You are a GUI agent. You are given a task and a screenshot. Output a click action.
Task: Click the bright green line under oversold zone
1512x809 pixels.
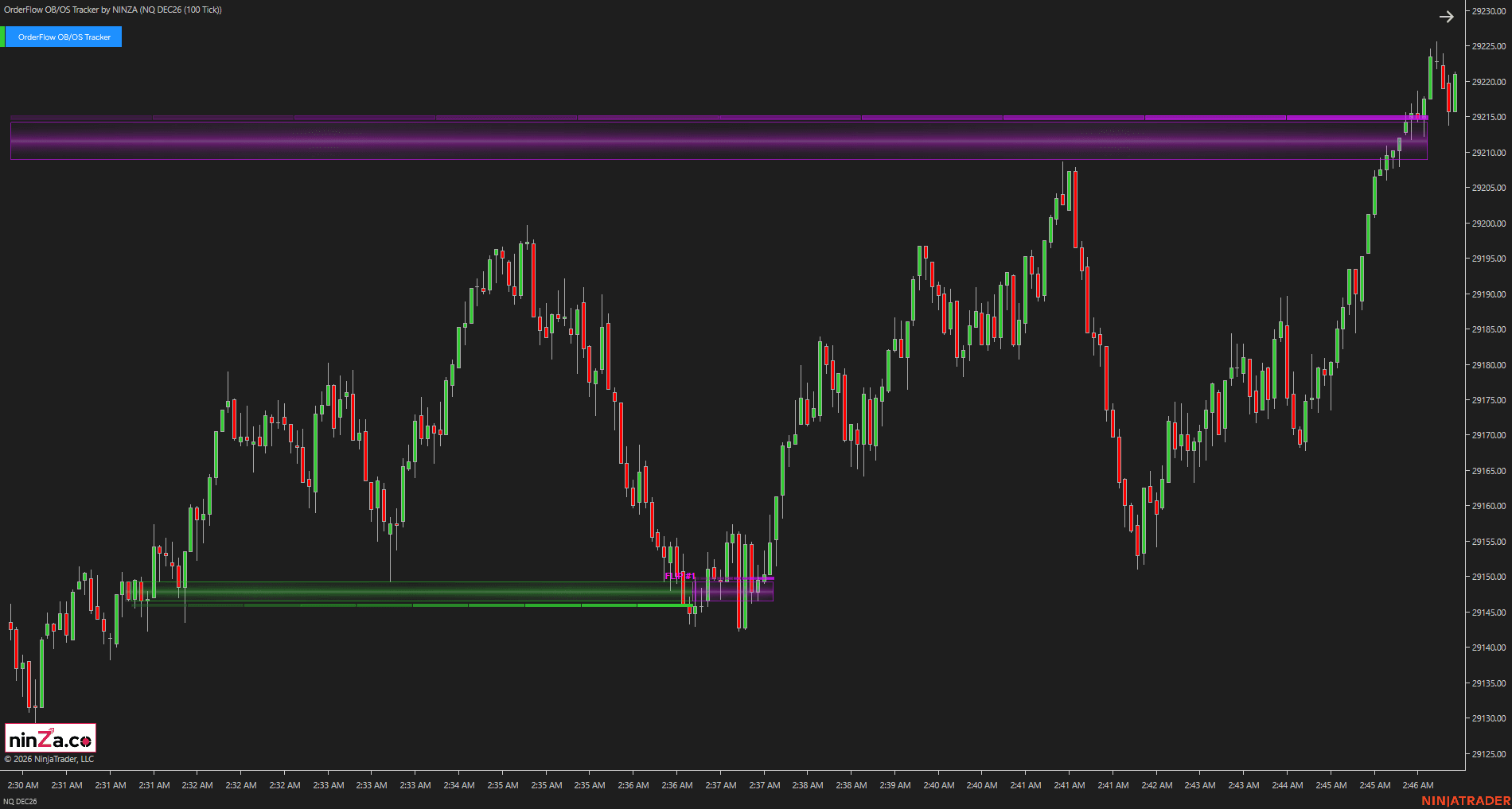(x=414, y=605)
